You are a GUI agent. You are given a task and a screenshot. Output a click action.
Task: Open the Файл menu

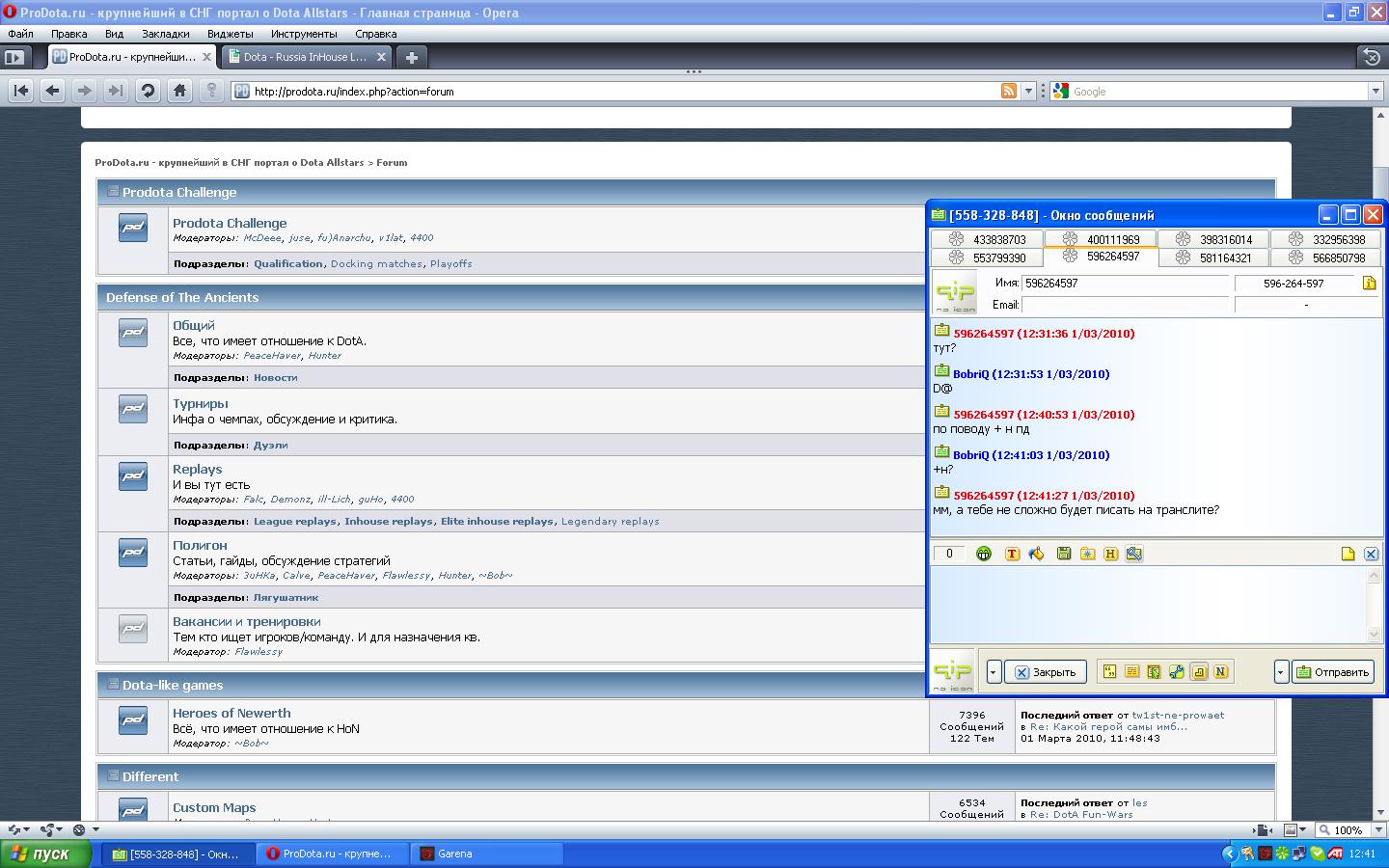[x=20, y=34]
